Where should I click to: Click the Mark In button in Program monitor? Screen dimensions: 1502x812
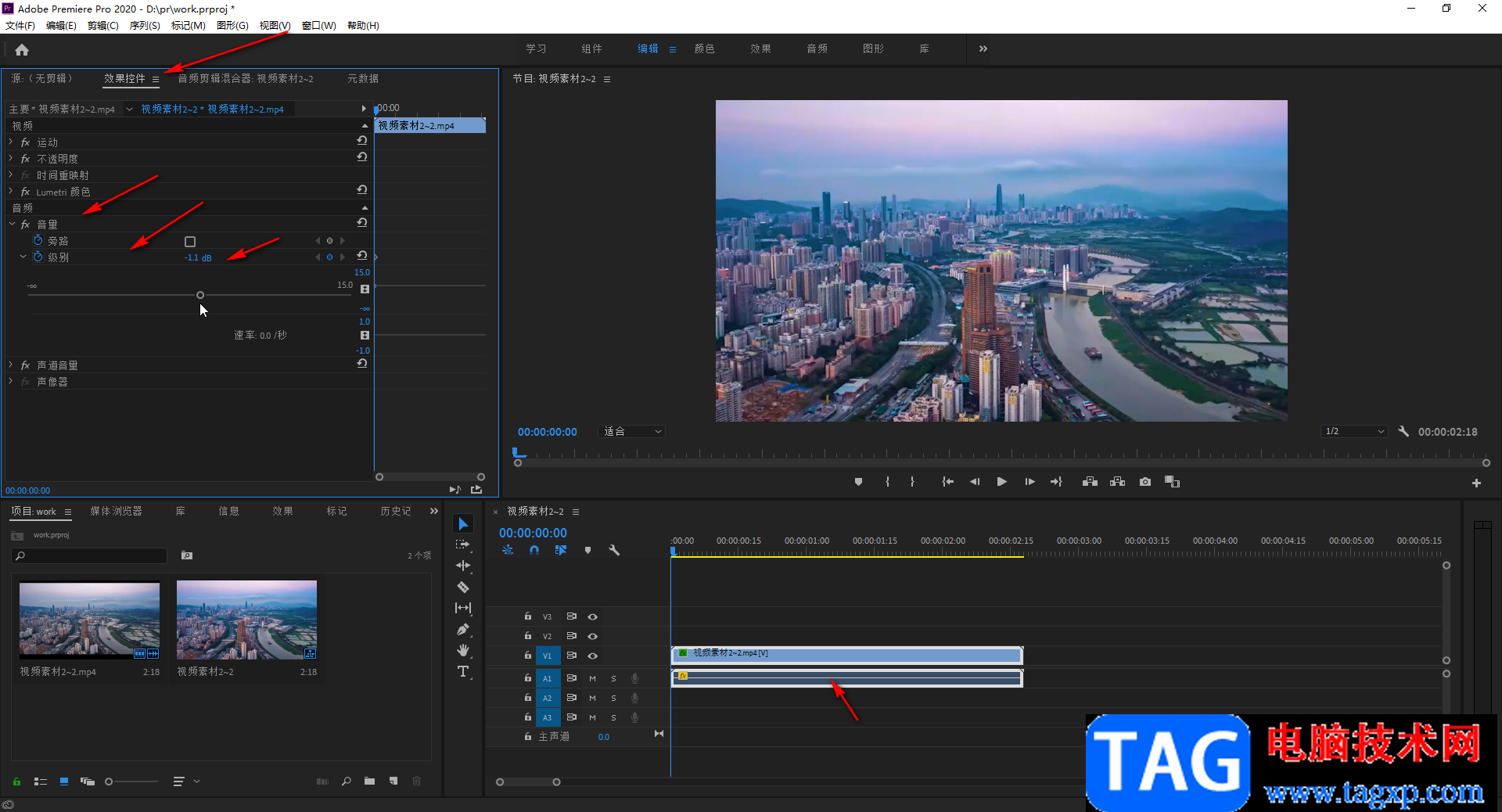887,482
